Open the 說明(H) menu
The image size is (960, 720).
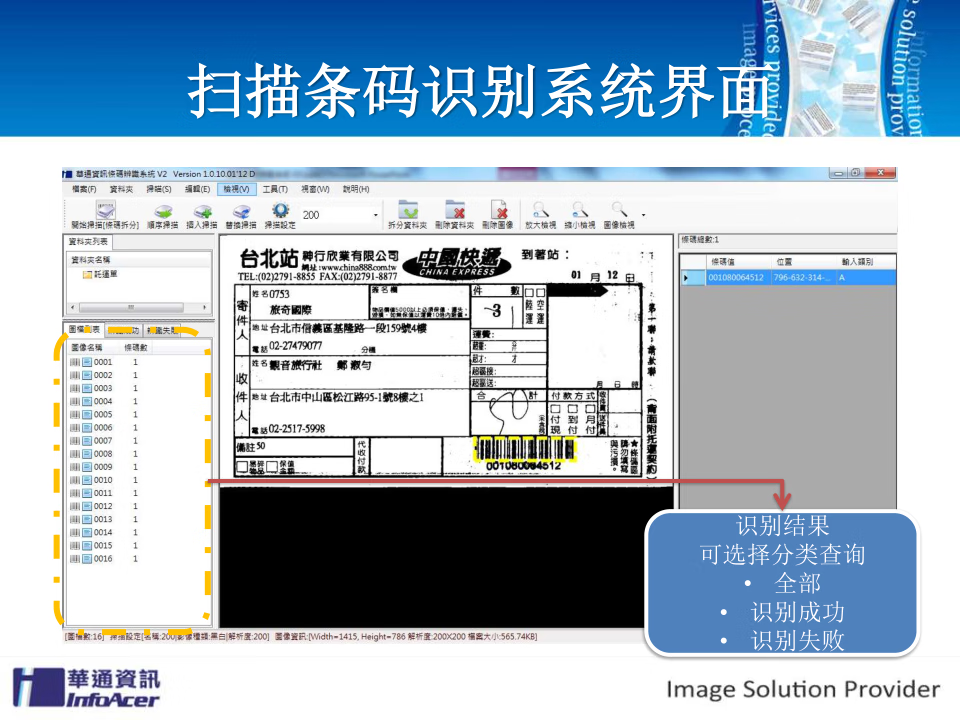click(356, 189)
